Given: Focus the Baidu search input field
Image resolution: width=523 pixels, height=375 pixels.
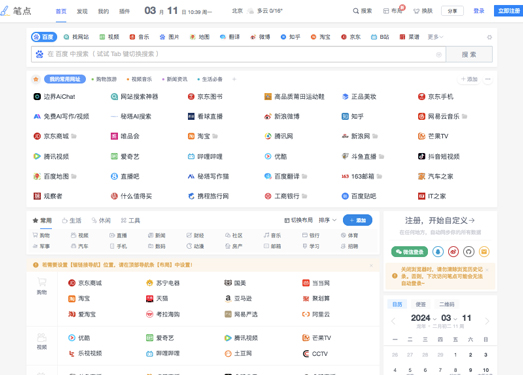Looking at the screenshot, I should point(238,54).
